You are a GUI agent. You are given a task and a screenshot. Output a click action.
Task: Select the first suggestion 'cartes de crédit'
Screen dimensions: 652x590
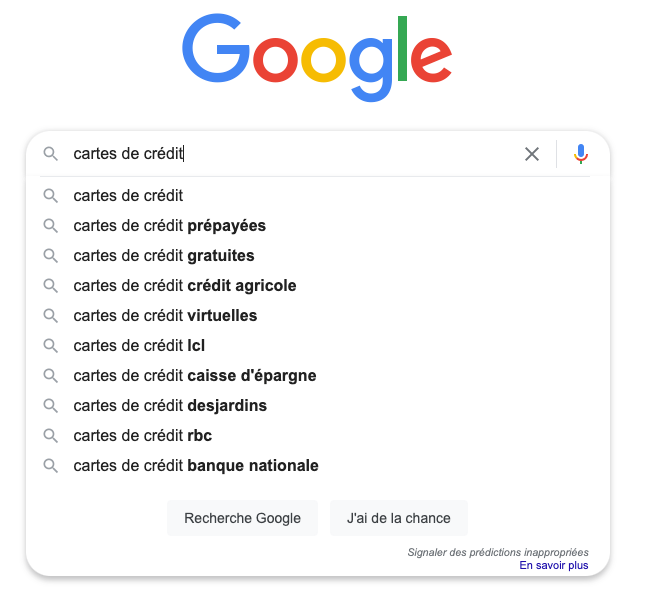click(128, 196)
